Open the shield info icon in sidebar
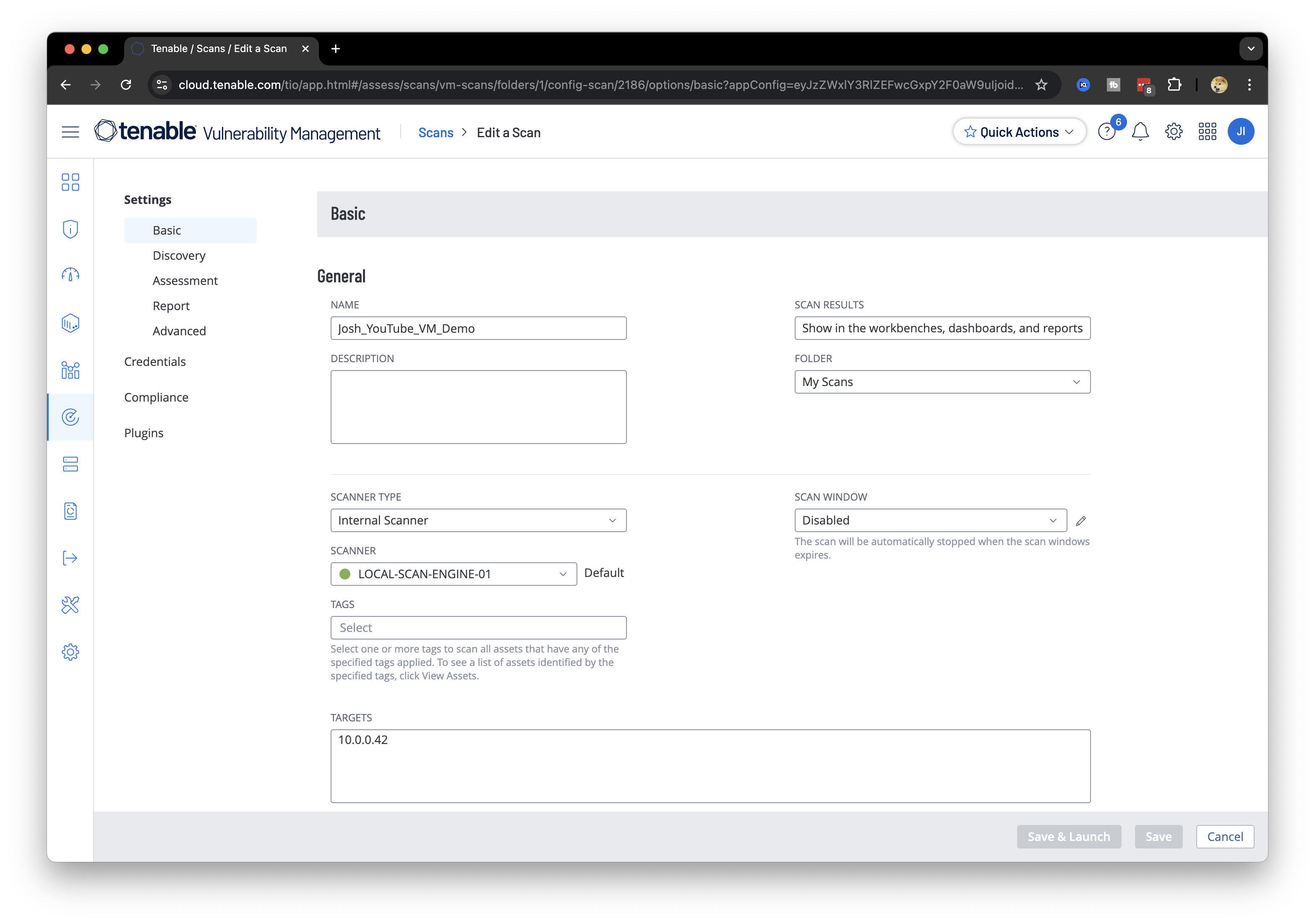 point(70,229)
